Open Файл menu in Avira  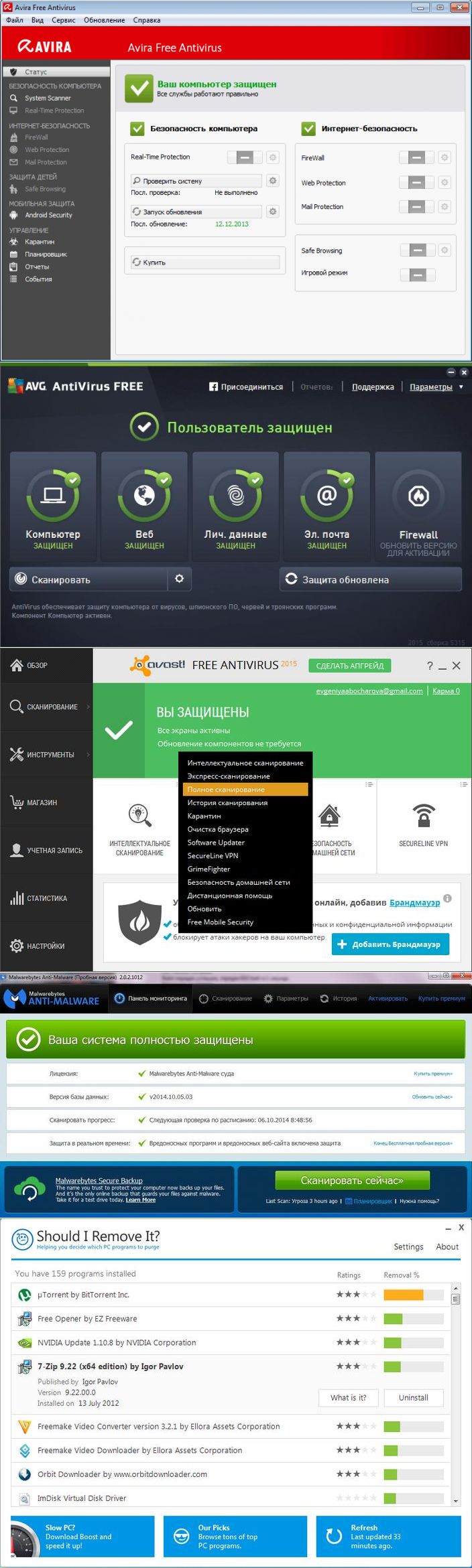(15, 20)
